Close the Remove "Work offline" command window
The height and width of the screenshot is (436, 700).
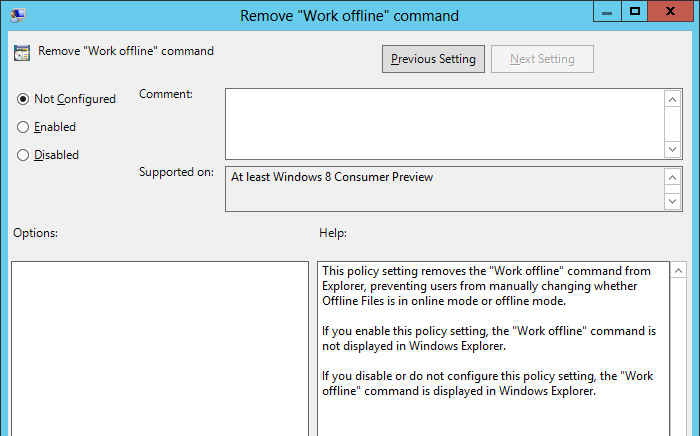click(x=671, y=12)
